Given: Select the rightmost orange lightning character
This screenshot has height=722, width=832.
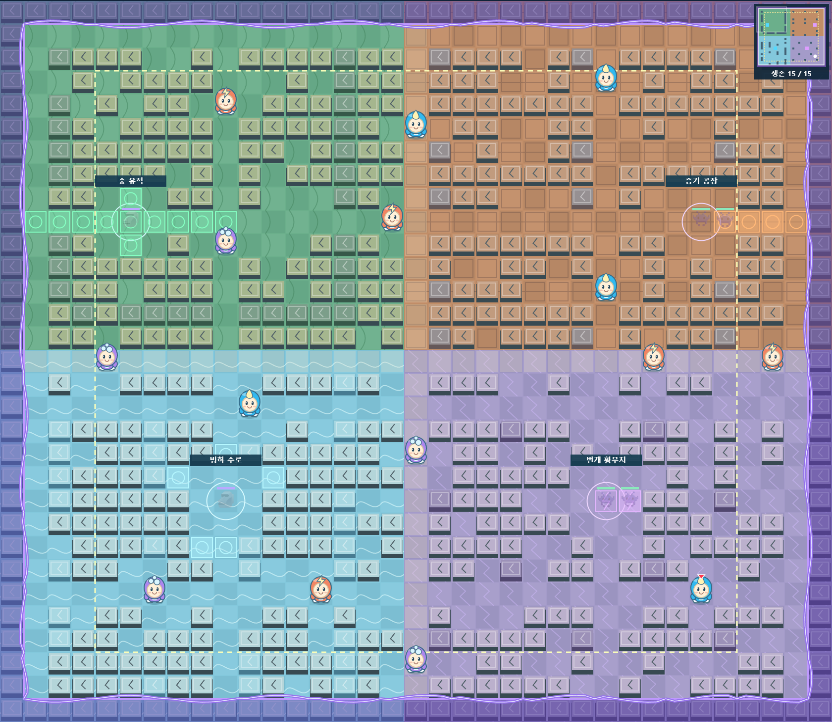Looking at the screenshot, I should pos(773,357).
